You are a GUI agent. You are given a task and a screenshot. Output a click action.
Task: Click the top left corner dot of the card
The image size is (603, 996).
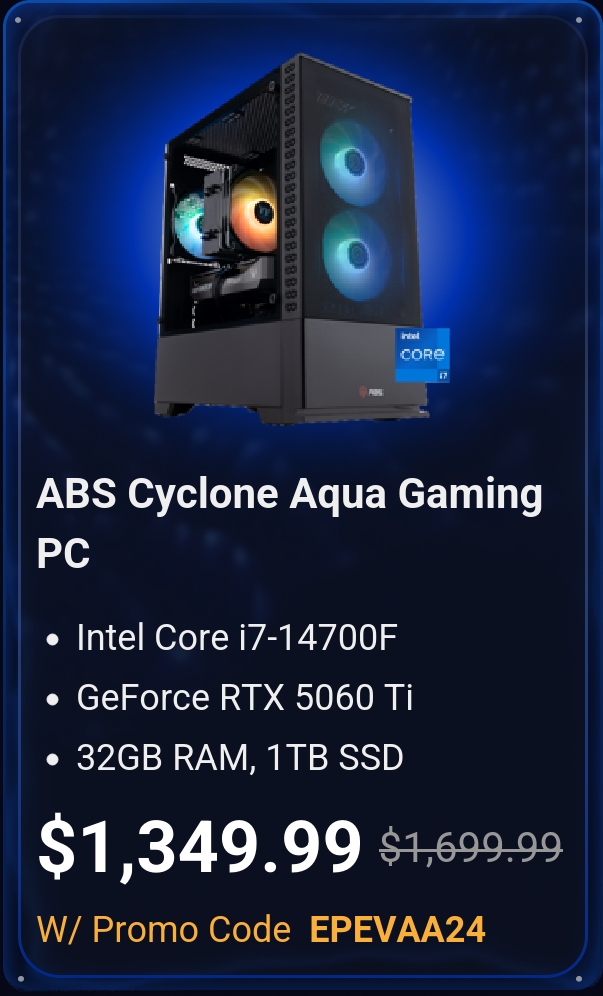tap(18, 20)
